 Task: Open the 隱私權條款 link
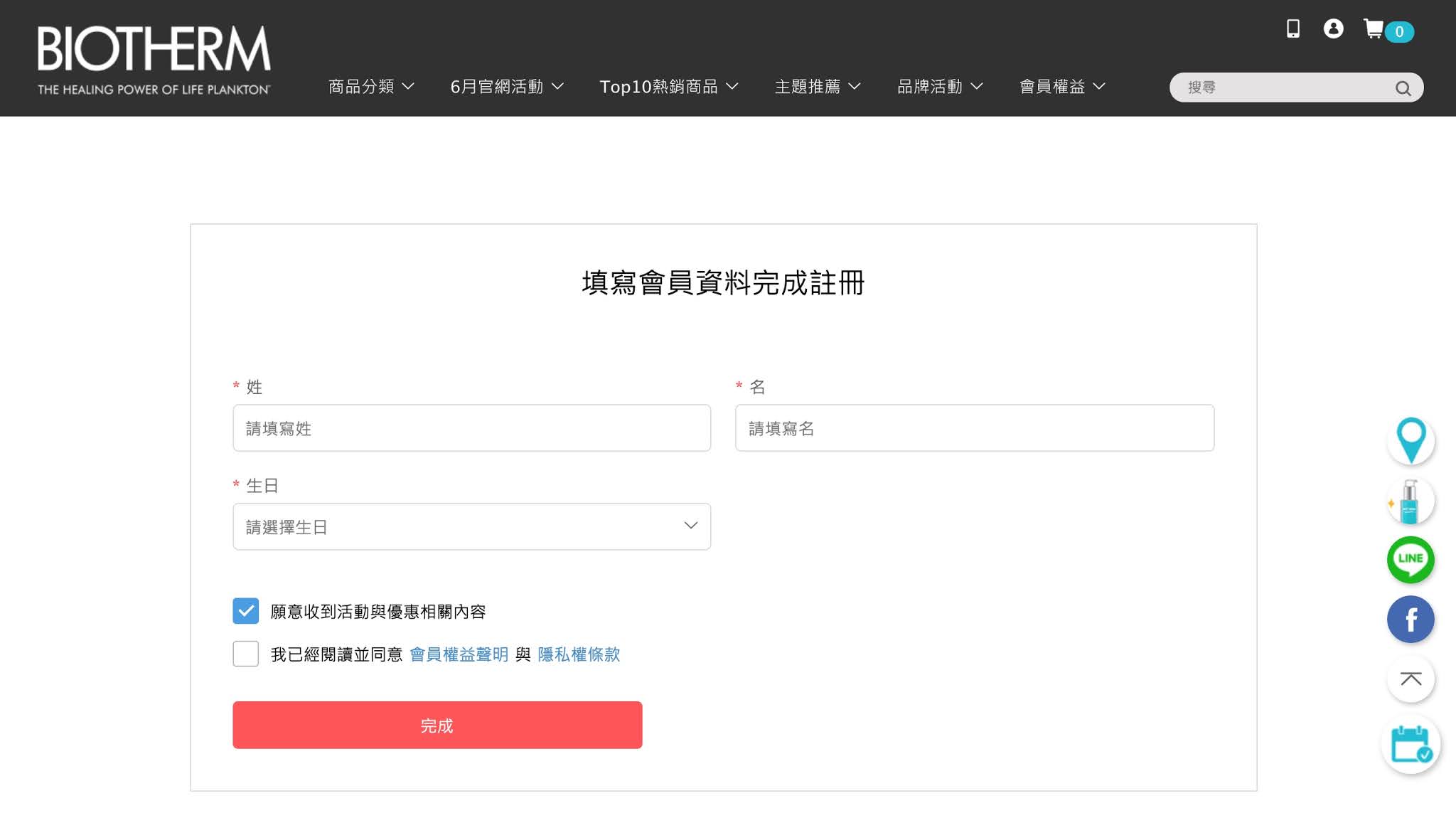[579, 654]
